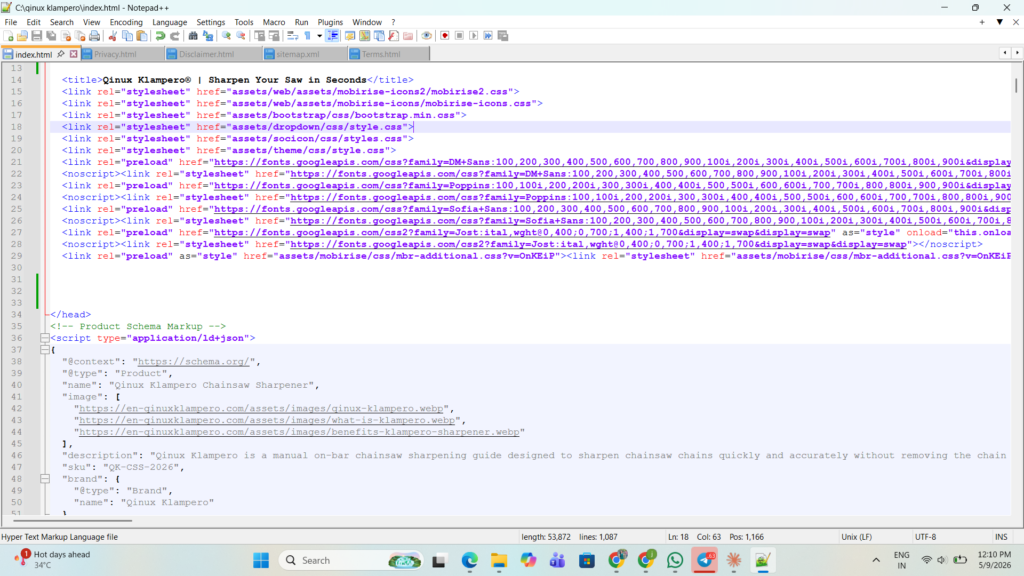Open Unix (LF) line ending selector
The height and width of the screenshot is (576, 1024).
(x=856, y=537)
